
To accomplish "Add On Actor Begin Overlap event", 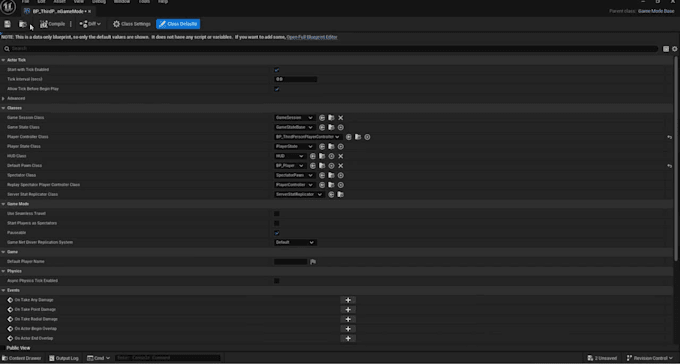I will [348, 328].
